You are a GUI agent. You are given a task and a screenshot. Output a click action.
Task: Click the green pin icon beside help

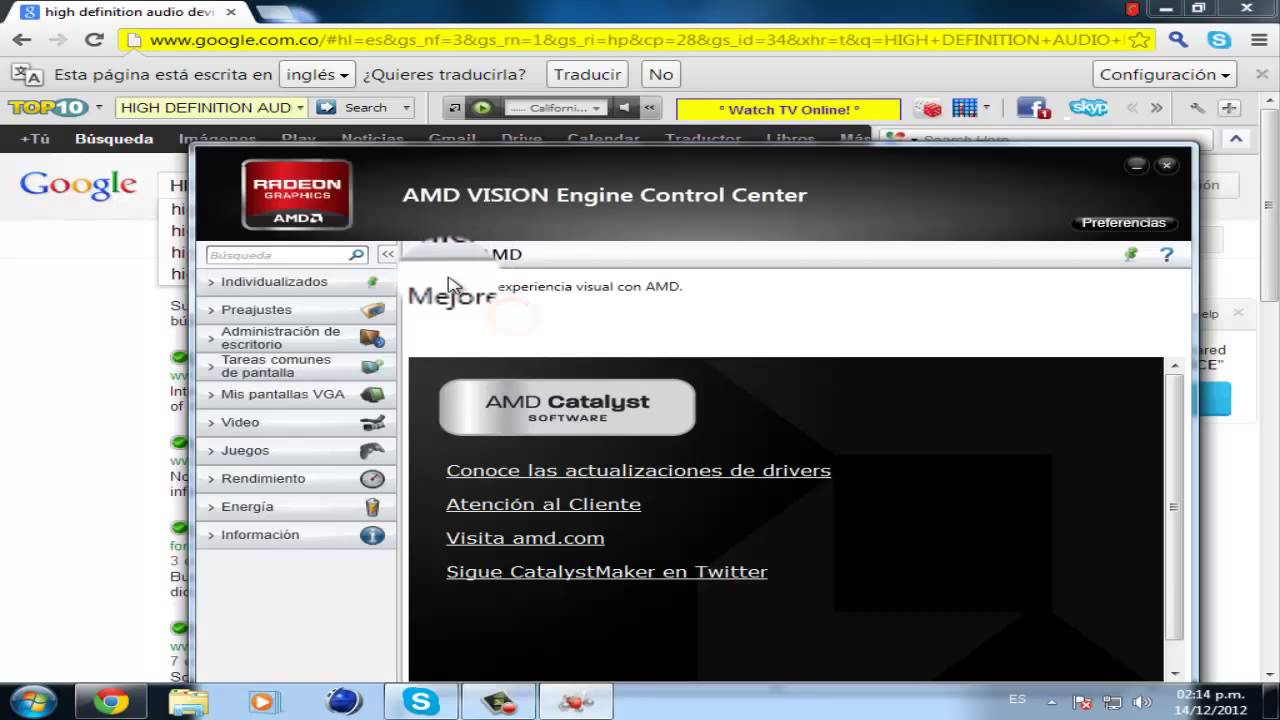pos(1131,255)
